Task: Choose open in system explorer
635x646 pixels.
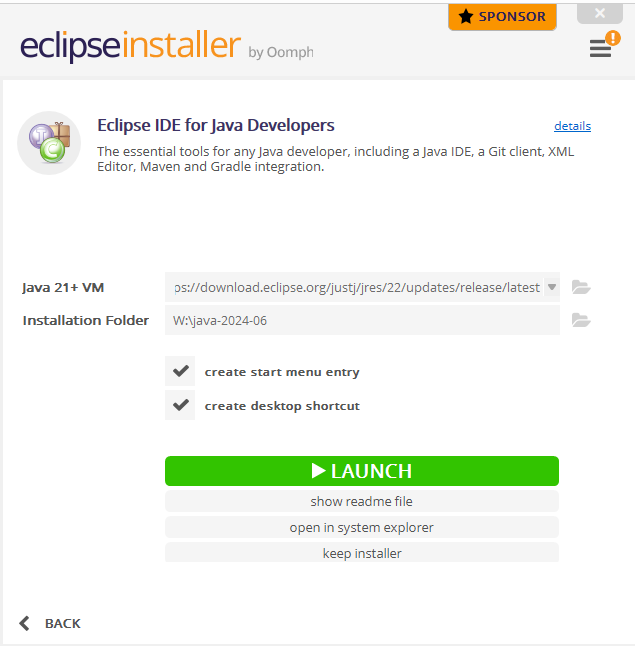Action: [362, 527]
